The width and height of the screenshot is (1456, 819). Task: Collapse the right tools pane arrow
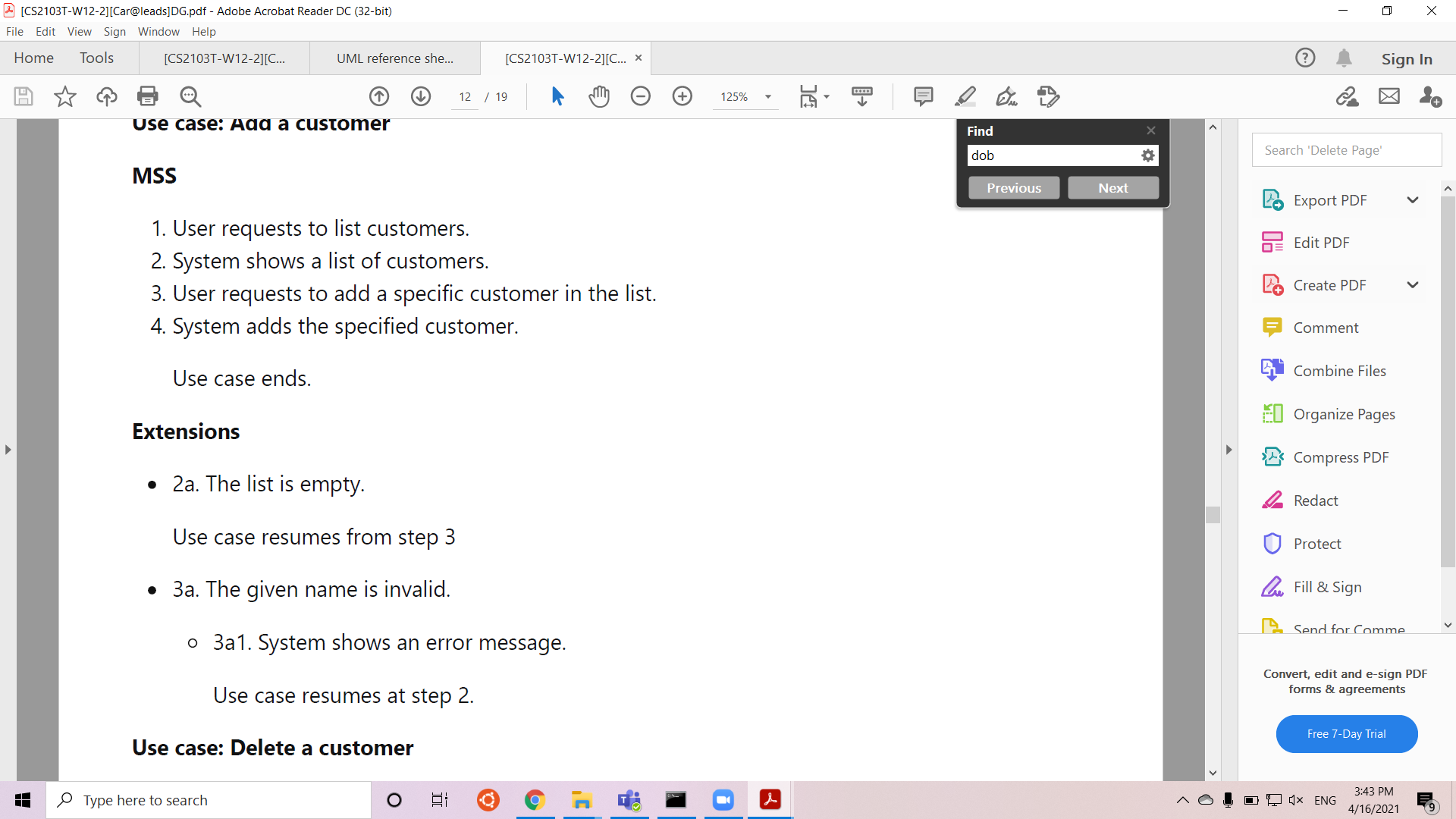[x=1228, y=450]
